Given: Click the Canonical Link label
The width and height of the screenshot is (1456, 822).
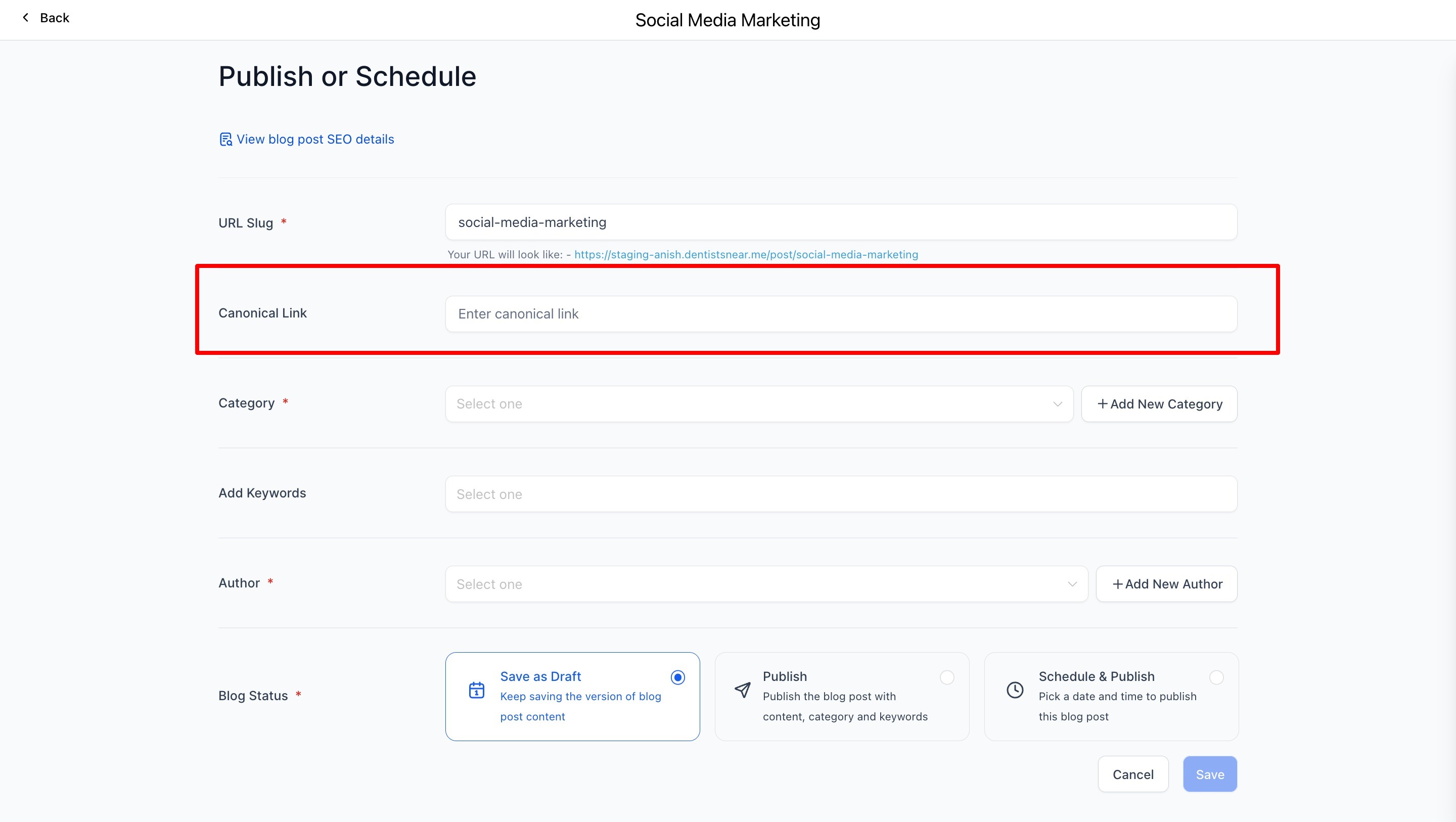Looking at the screenshot, I should click(x=262, y=313).
